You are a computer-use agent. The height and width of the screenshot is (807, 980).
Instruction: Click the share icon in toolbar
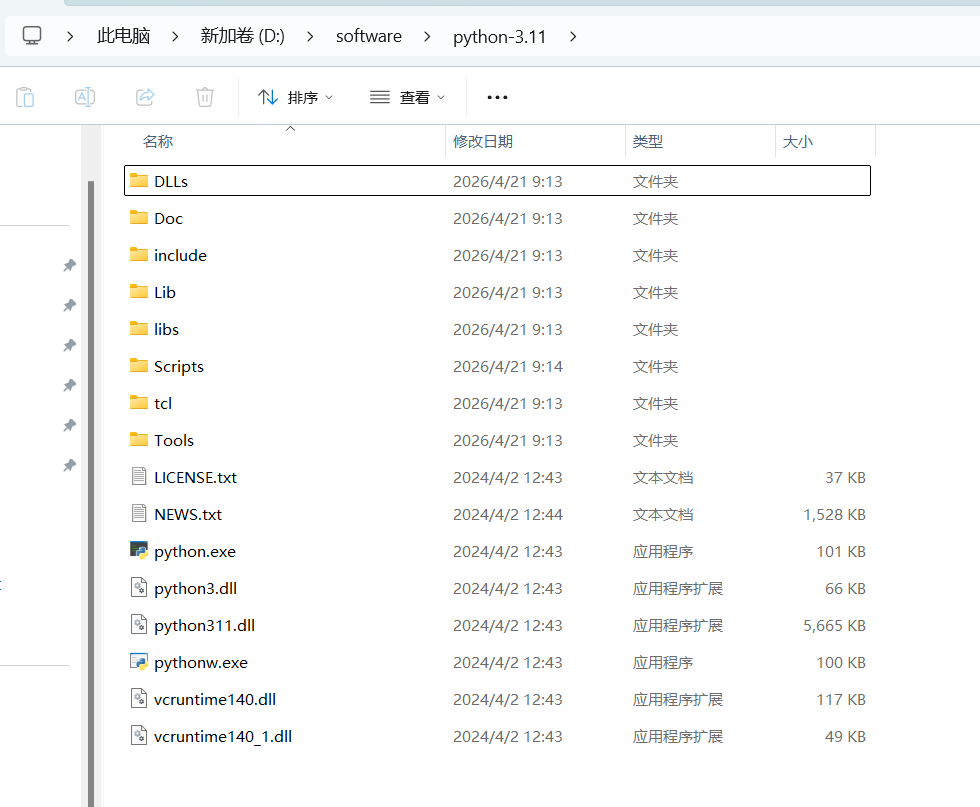coord(145,98)
